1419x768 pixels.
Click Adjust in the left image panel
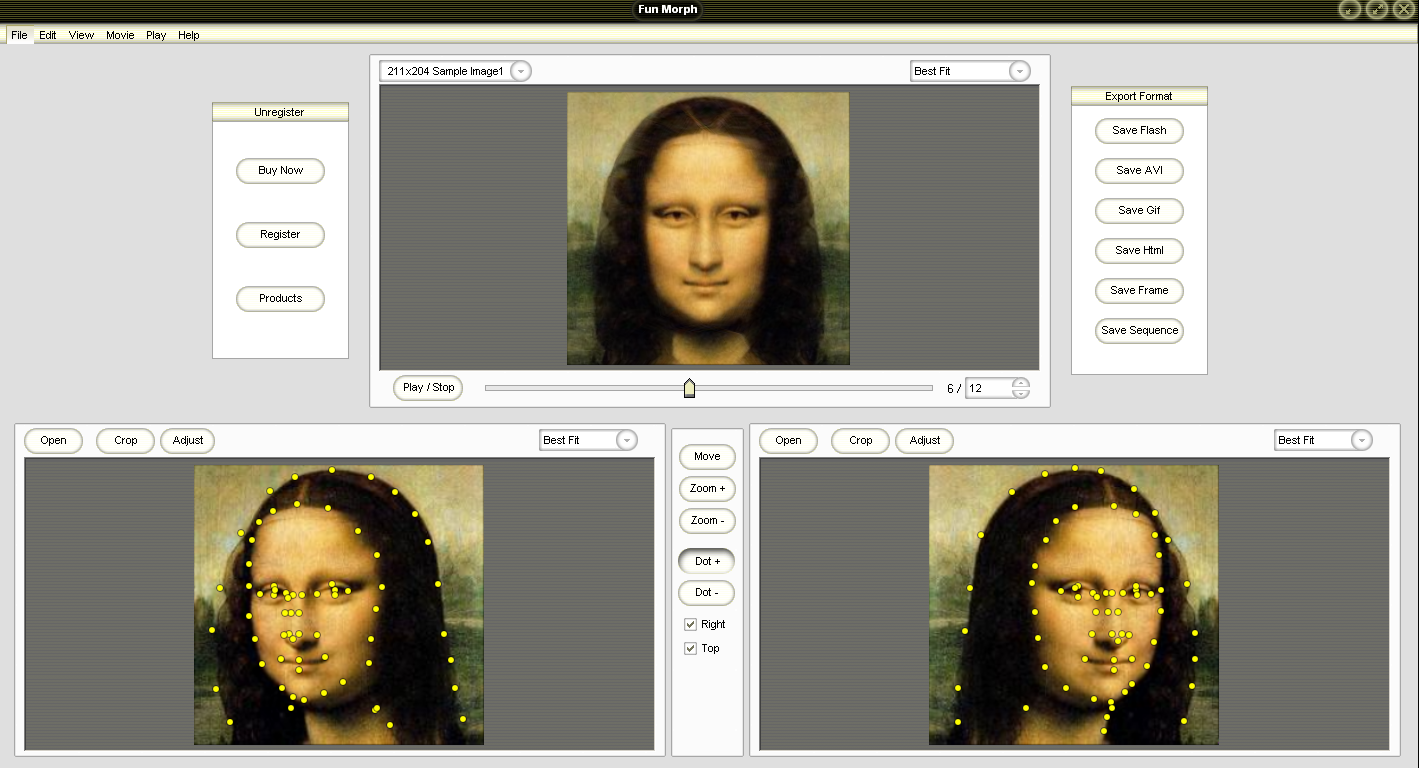point(188,441)
